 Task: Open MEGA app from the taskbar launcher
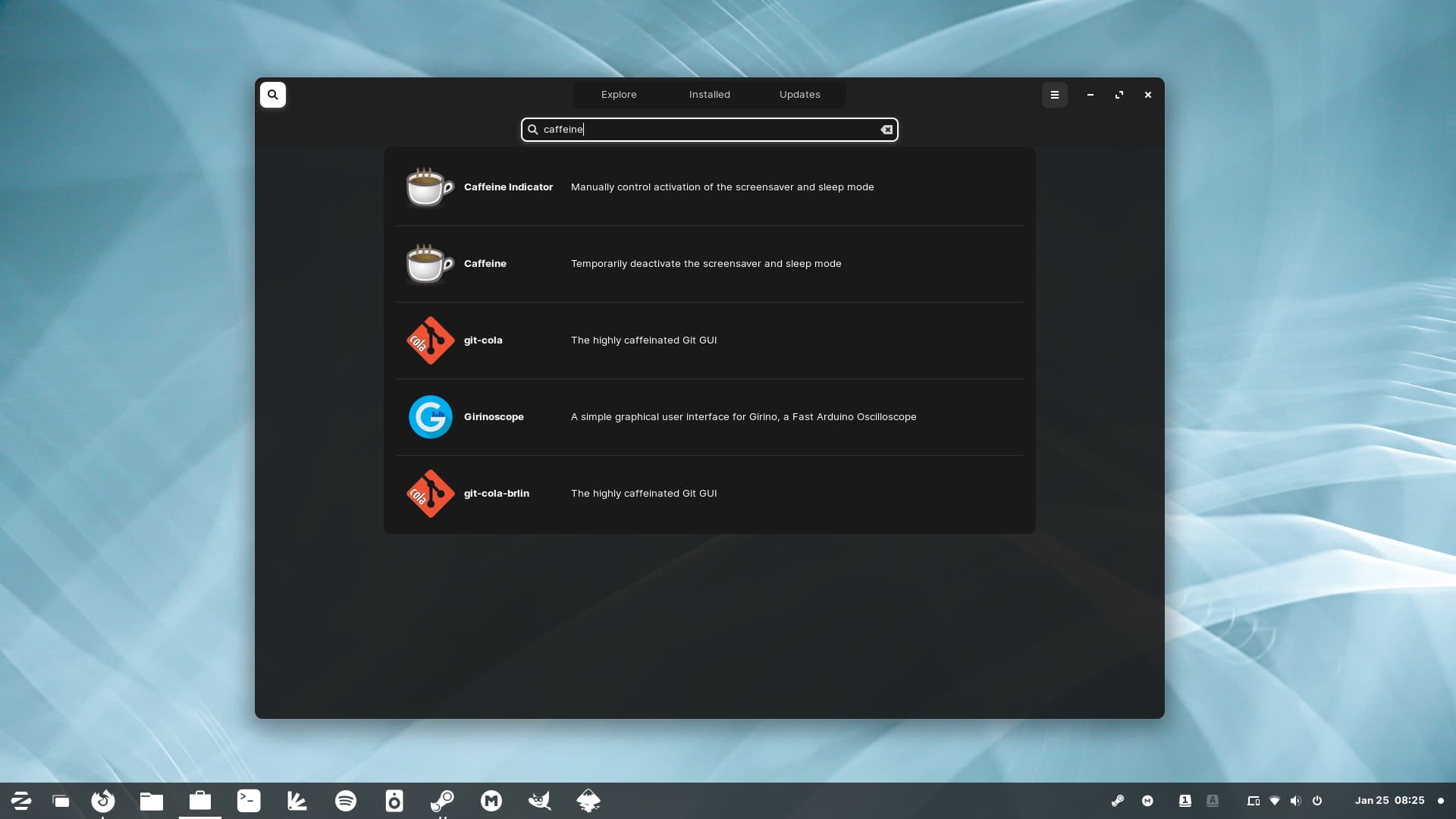(x=491, y=801)
